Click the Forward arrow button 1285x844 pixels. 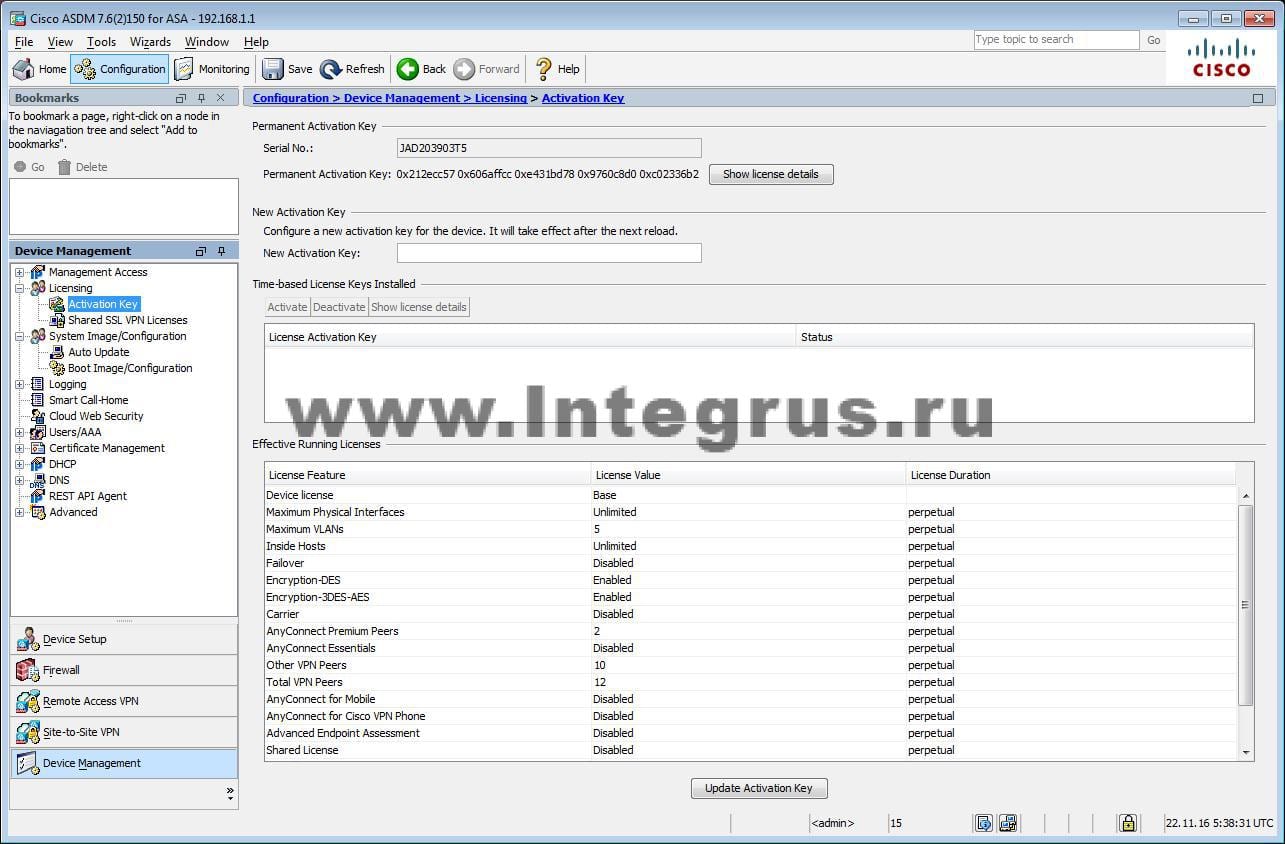[486, 69]
